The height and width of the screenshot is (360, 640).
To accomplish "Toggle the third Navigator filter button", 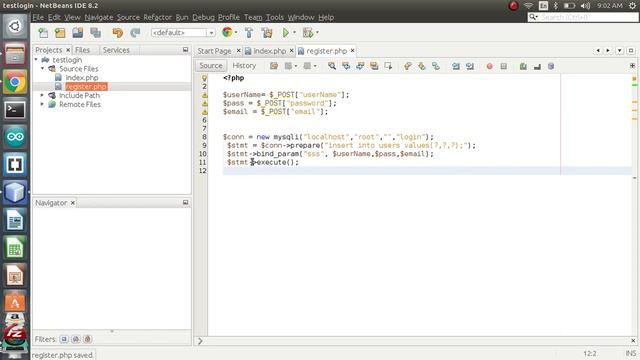I will pos(87,339).
